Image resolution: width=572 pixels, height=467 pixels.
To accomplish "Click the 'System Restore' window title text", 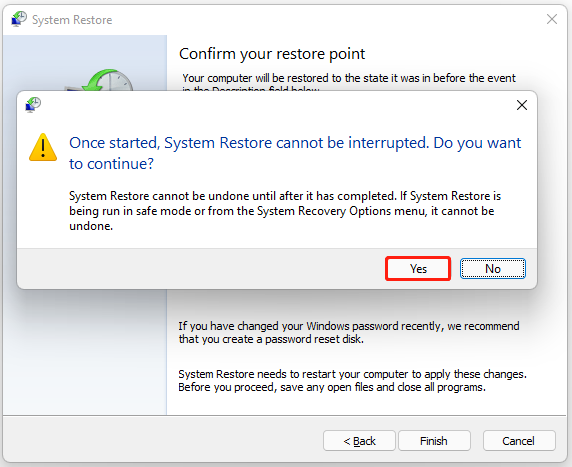I will tap(72, 20).
